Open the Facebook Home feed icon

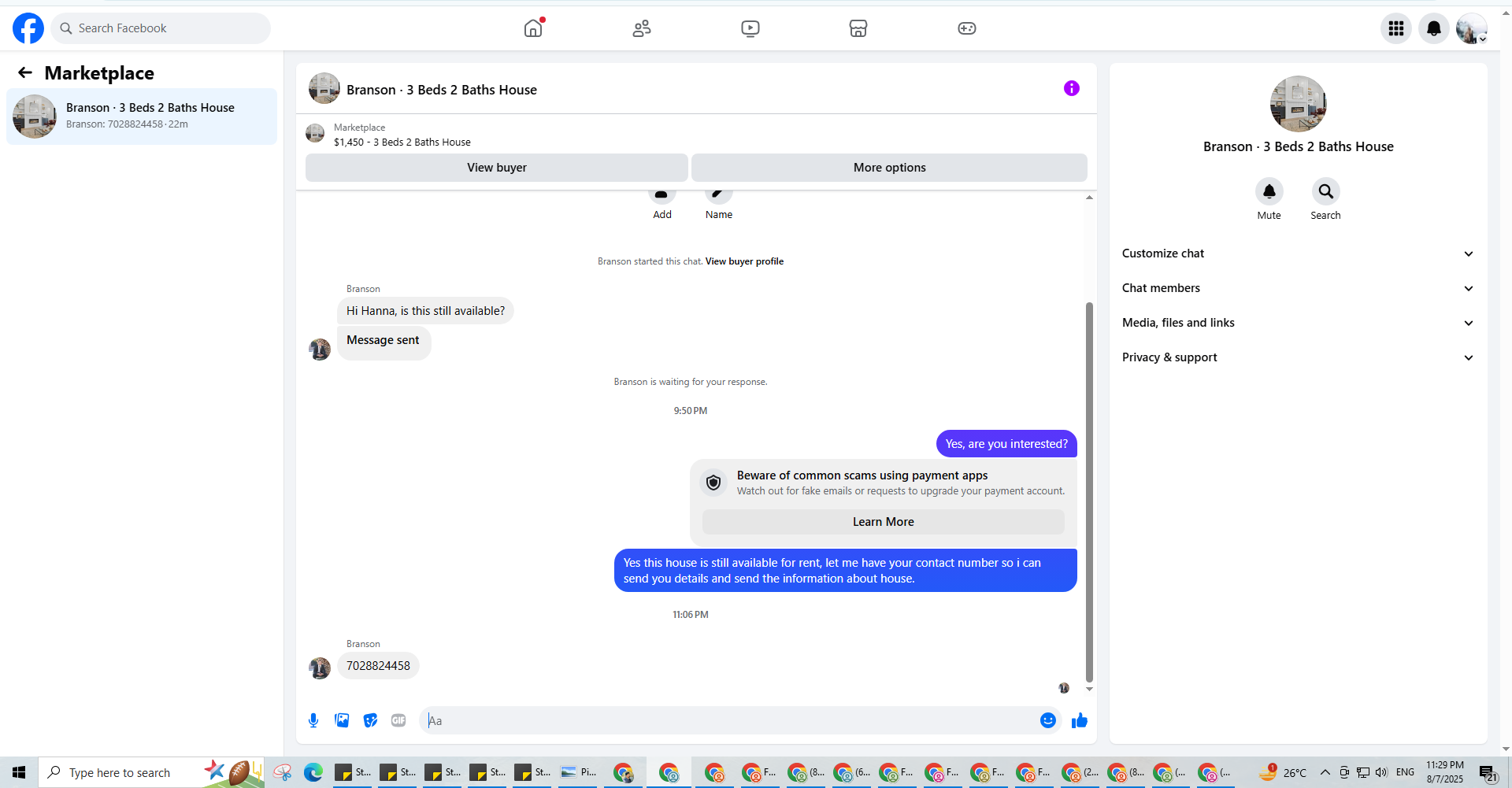(x=533, y=28)
